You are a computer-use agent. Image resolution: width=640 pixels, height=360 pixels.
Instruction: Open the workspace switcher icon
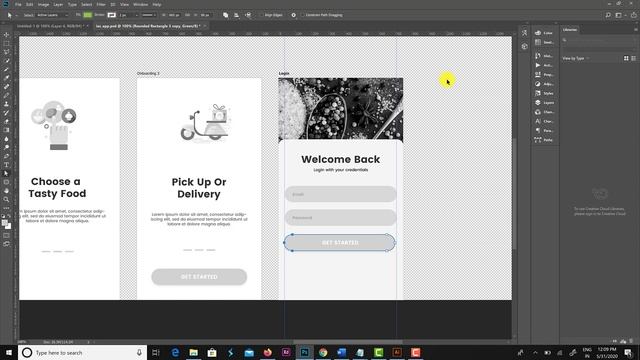pos(619,15)
